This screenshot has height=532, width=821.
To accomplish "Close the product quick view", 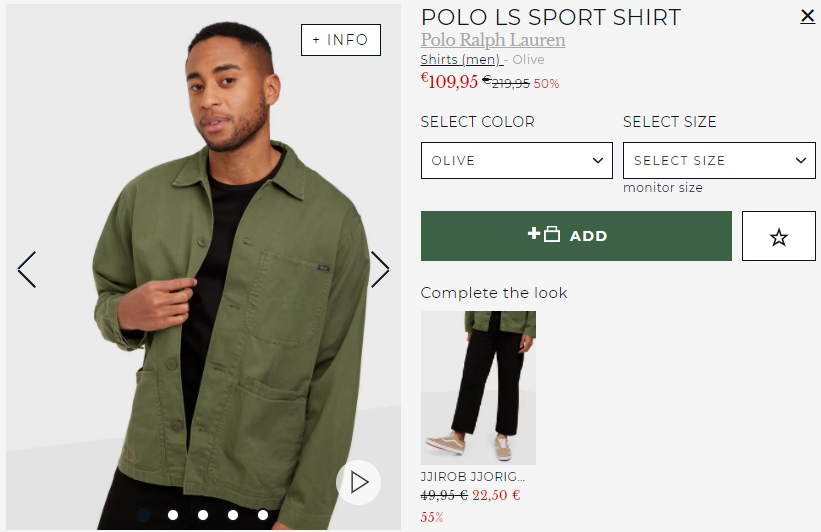I will click(807, 16).
